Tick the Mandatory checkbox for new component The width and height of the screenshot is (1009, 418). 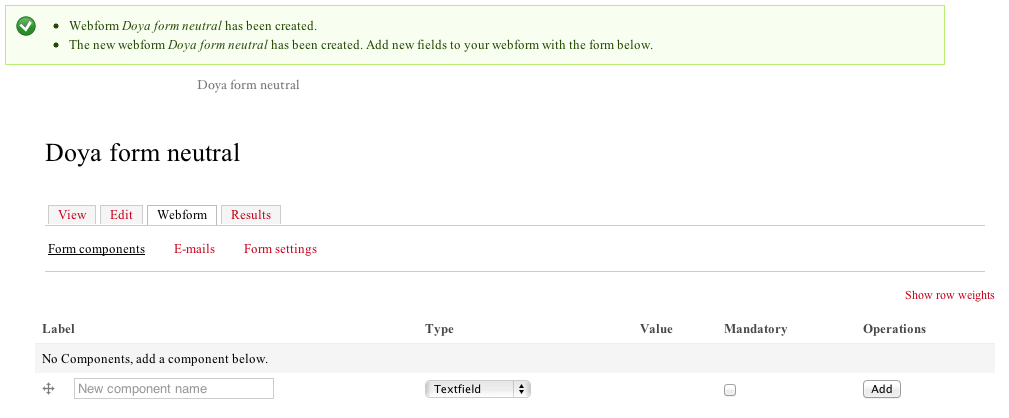[x=730, y=390]
